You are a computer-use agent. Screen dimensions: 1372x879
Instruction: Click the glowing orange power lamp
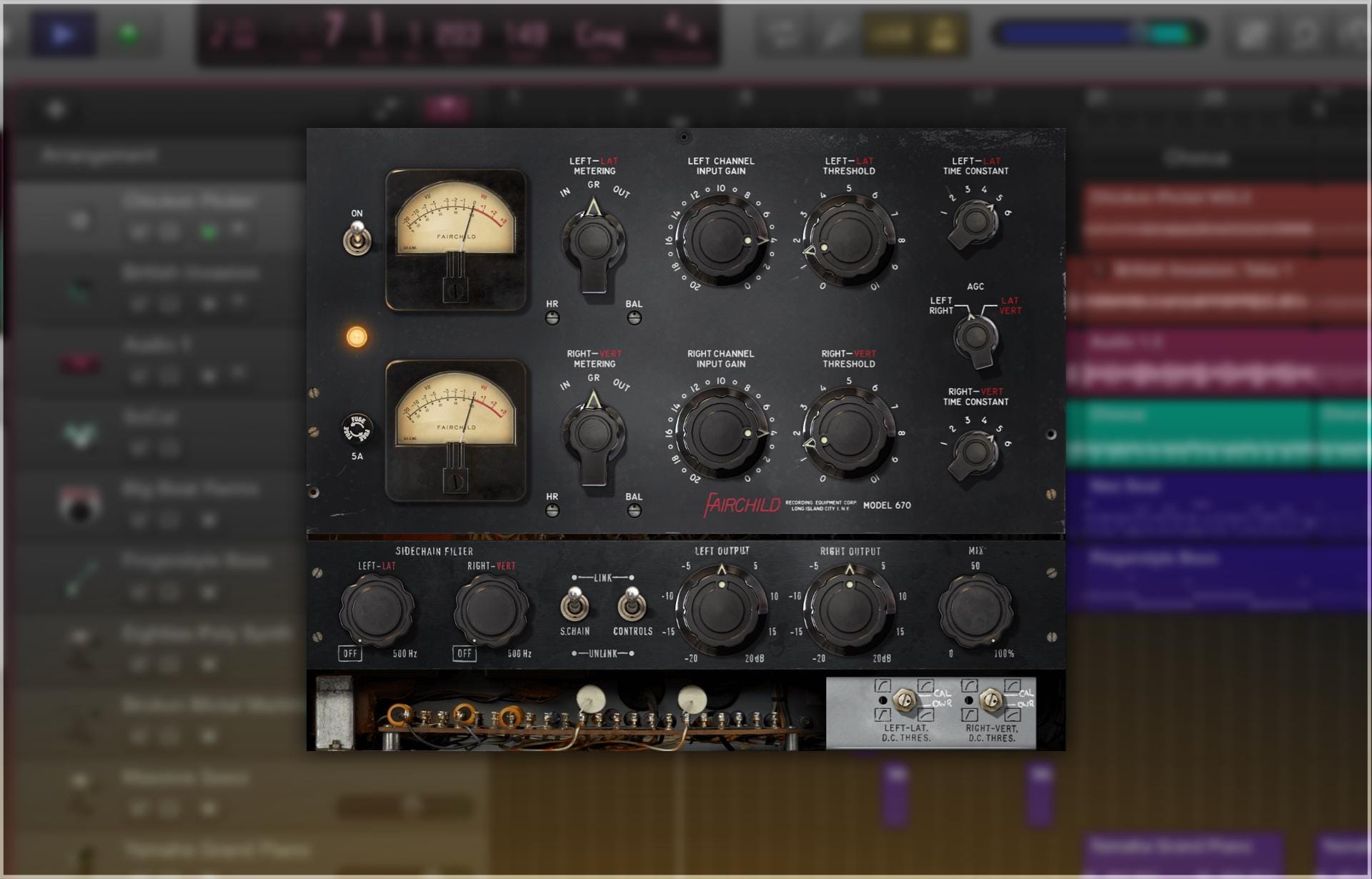pos(357,337)
